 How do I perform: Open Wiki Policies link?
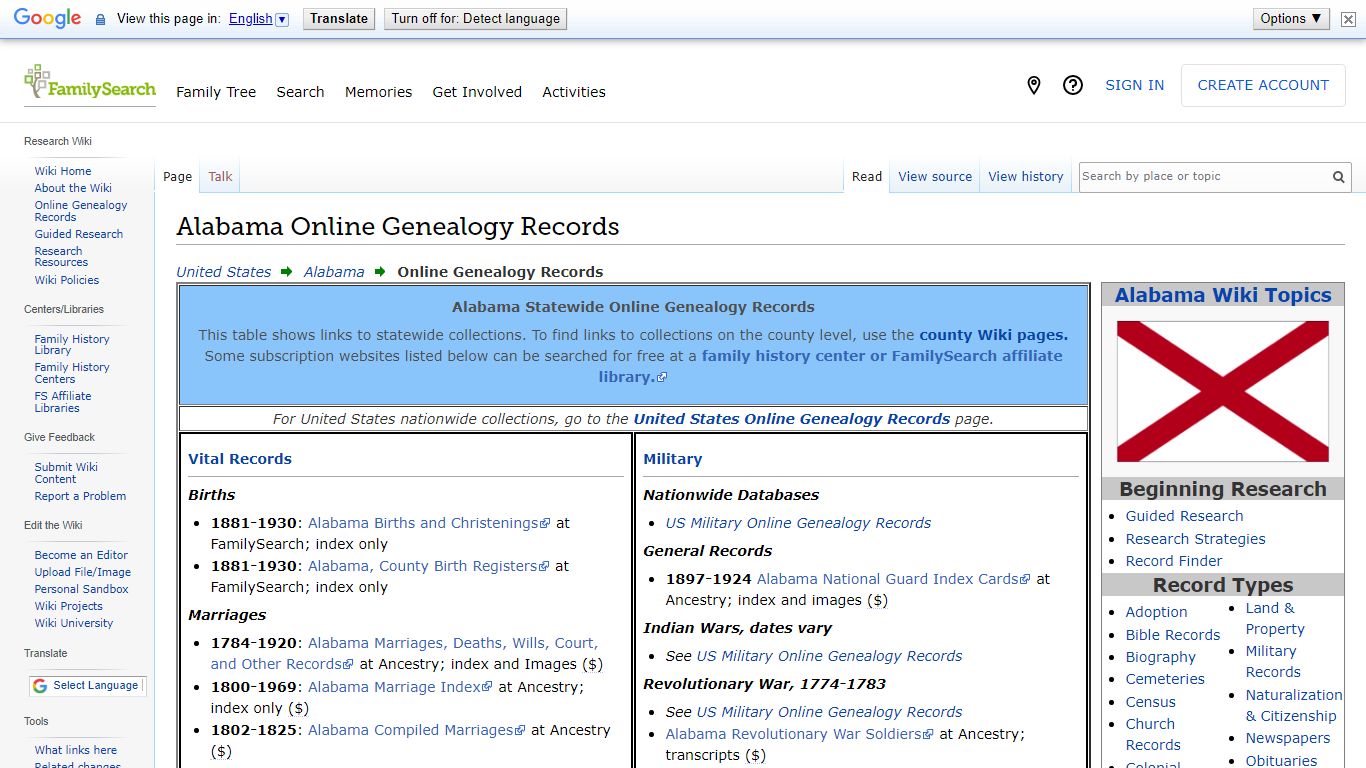67,280
